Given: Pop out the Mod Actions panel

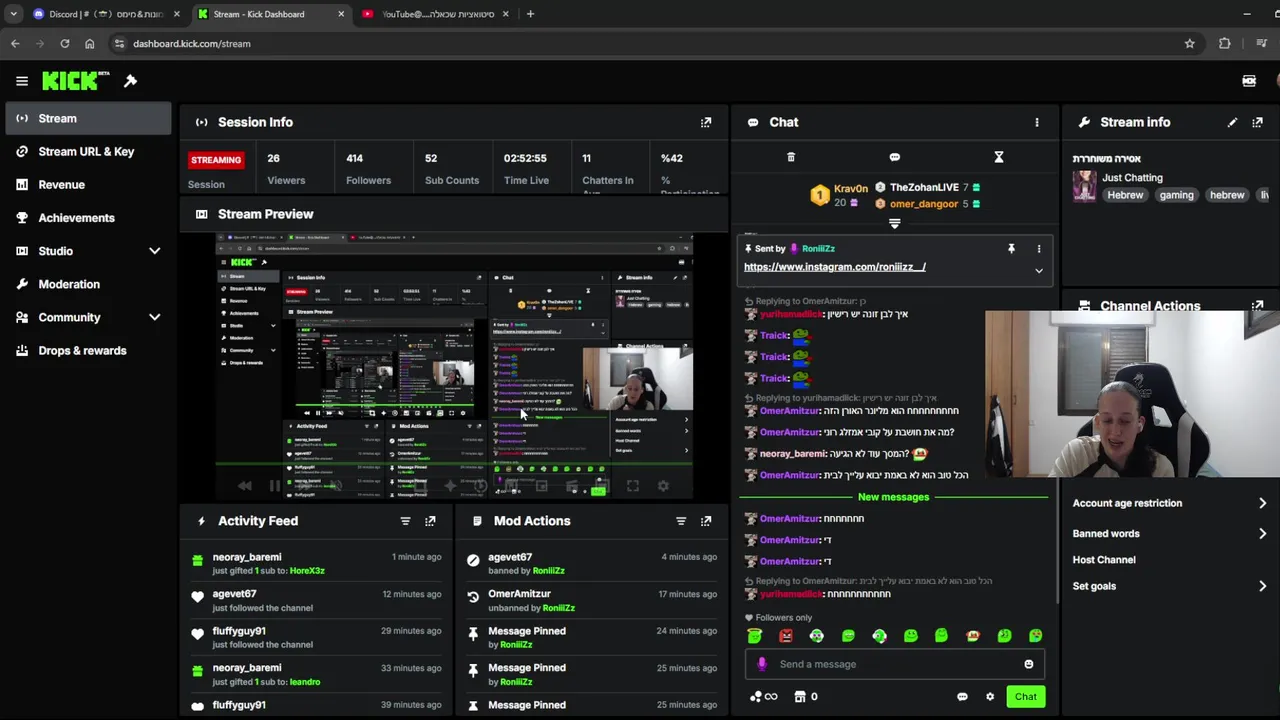Looking at the screenshot, I should coord(706,521).
